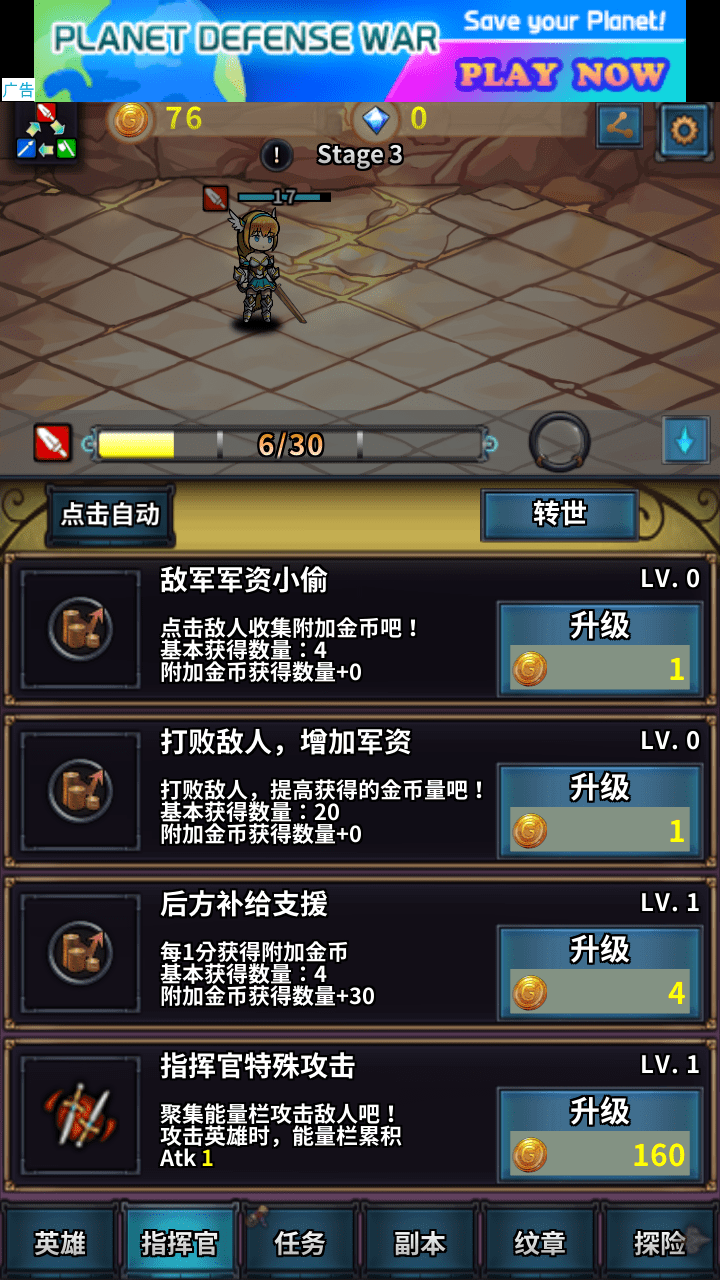Viewport: 720px width, 1280px height.
Task: Open the settings gear icon
Action: point(685,130)
